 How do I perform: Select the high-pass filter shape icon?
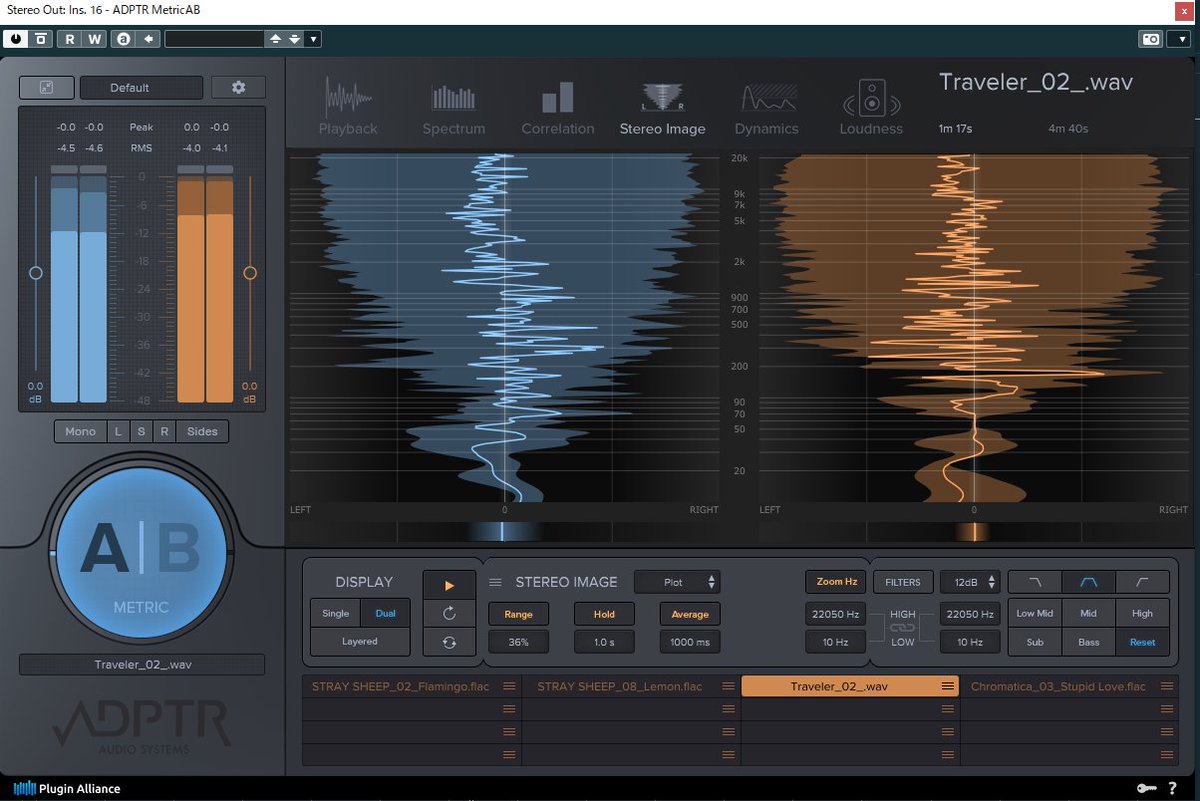(1143, 582)
